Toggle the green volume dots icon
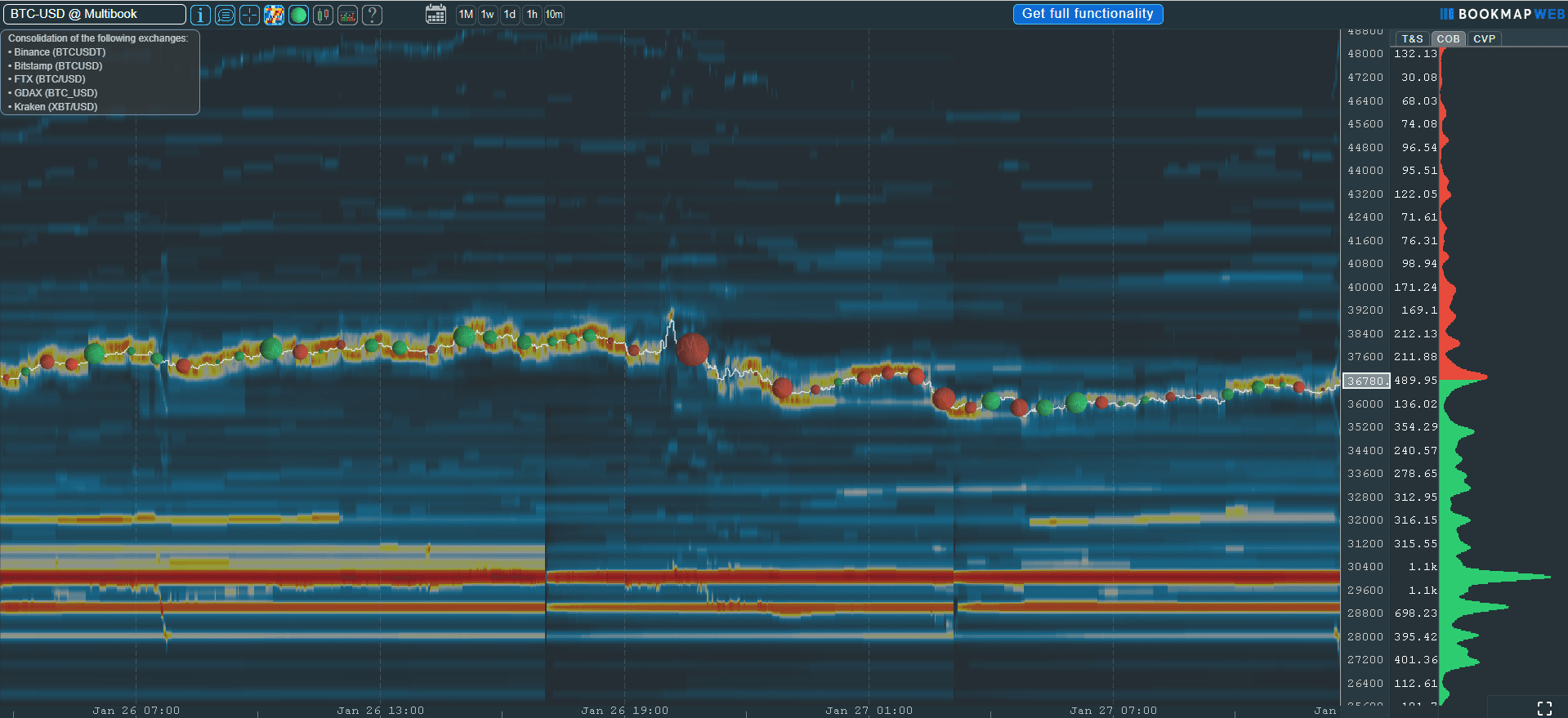Screen dimensions: 1568x718 tap(298, 15)
